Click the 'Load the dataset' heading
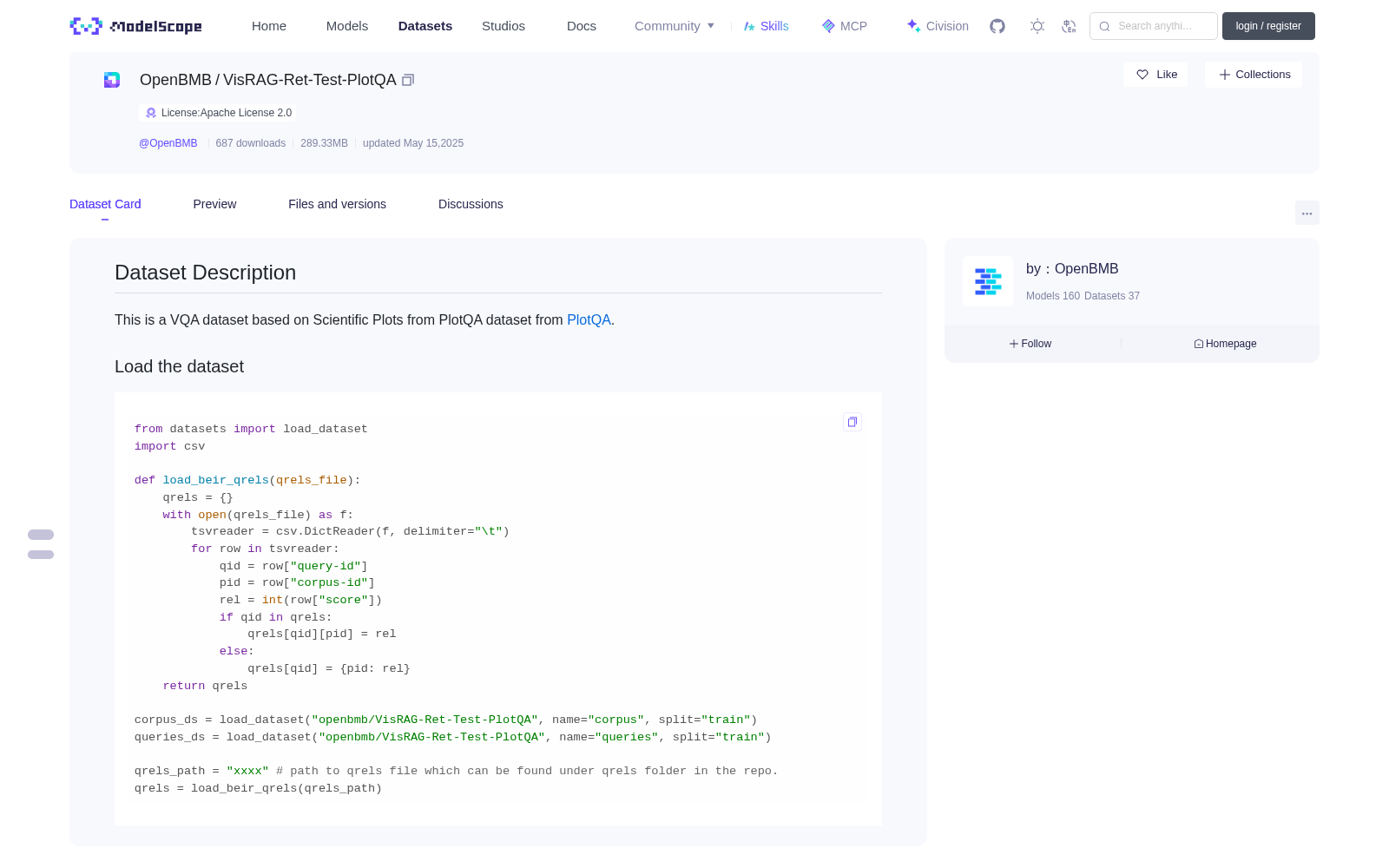 (x=179, y=366)
